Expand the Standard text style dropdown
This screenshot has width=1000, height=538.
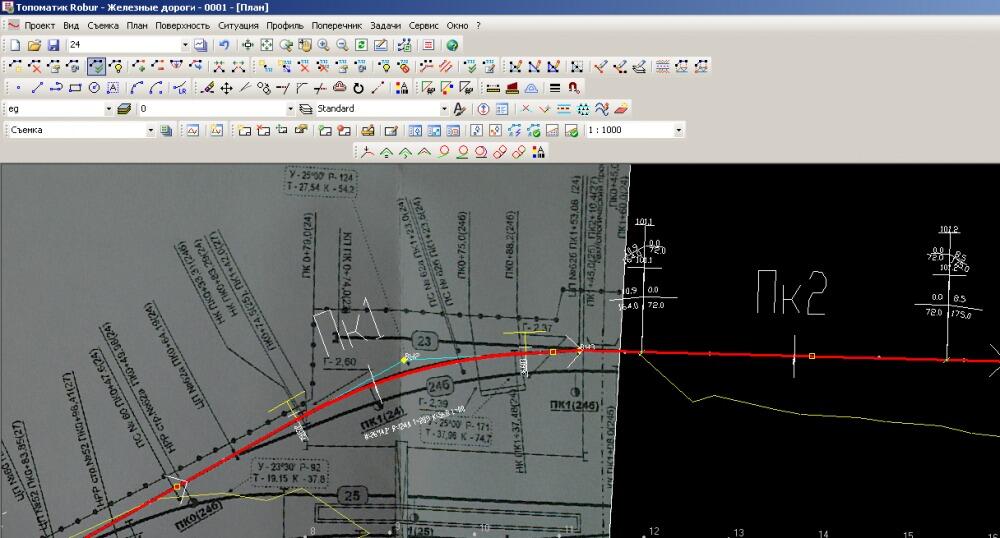(x=444, y=109)
